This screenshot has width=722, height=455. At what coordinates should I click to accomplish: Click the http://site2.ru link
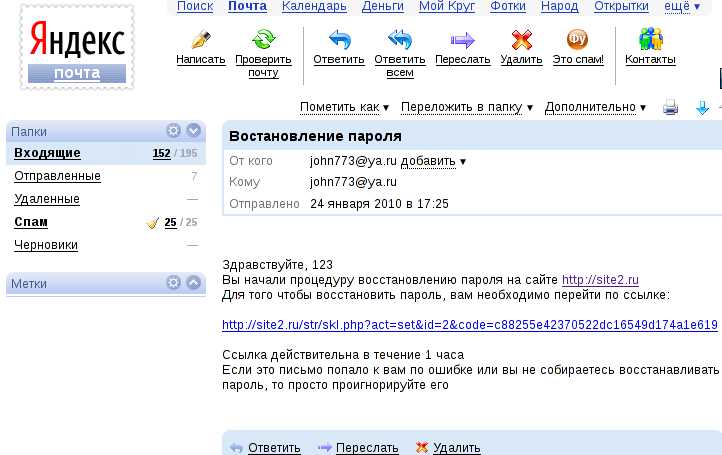pyautogui.click(x=600, y=280)
